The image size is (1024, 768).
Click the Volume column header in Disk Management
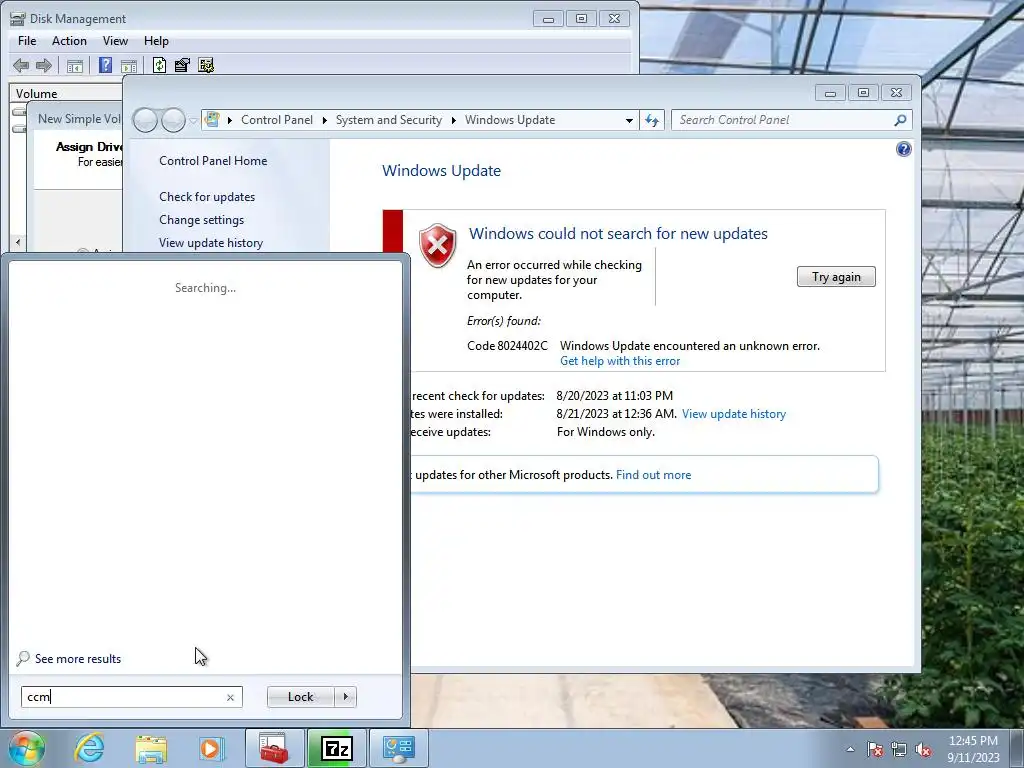(x=66, y=93)
